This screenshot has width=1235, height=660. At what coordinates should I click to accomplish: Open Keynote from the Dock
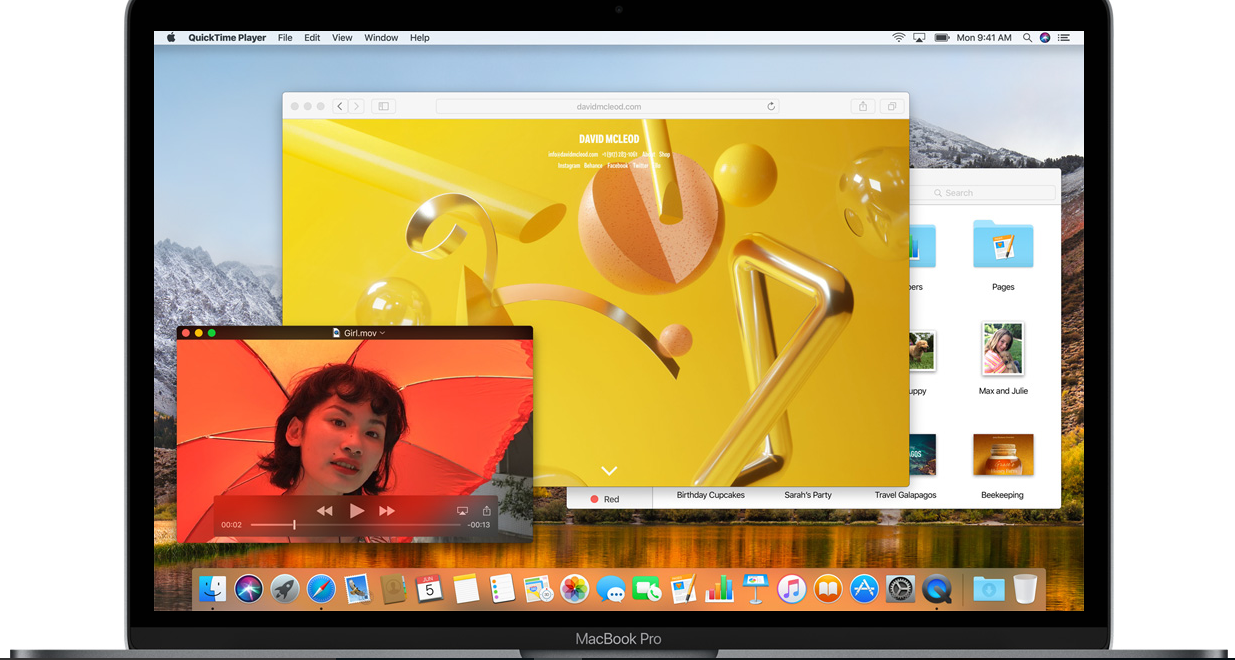point(755,589)
